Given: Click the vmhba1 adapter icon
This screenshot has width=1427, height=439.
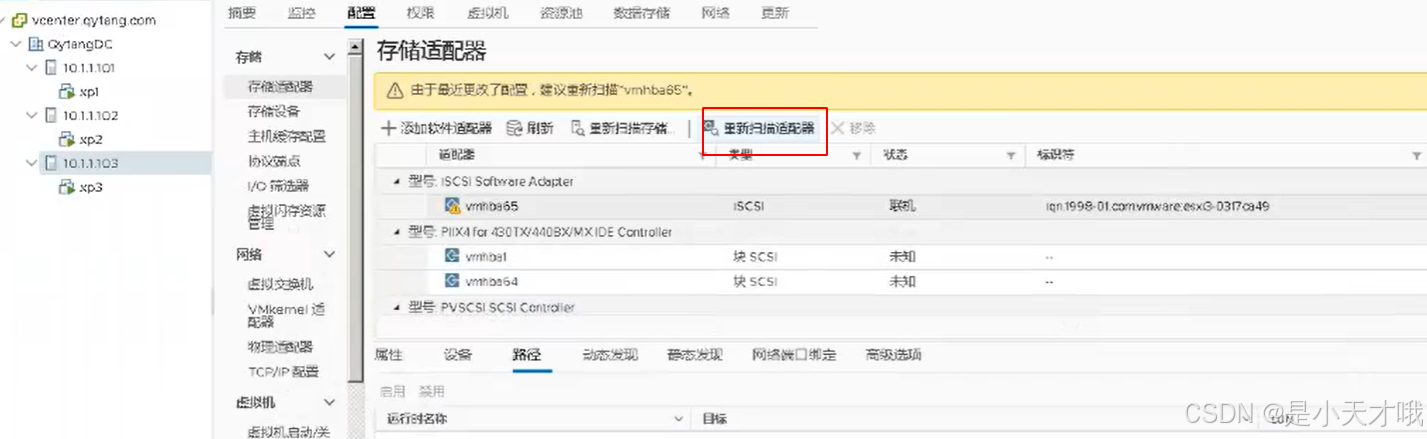Looking at the screenshot, I should click(x=452, y=256).
